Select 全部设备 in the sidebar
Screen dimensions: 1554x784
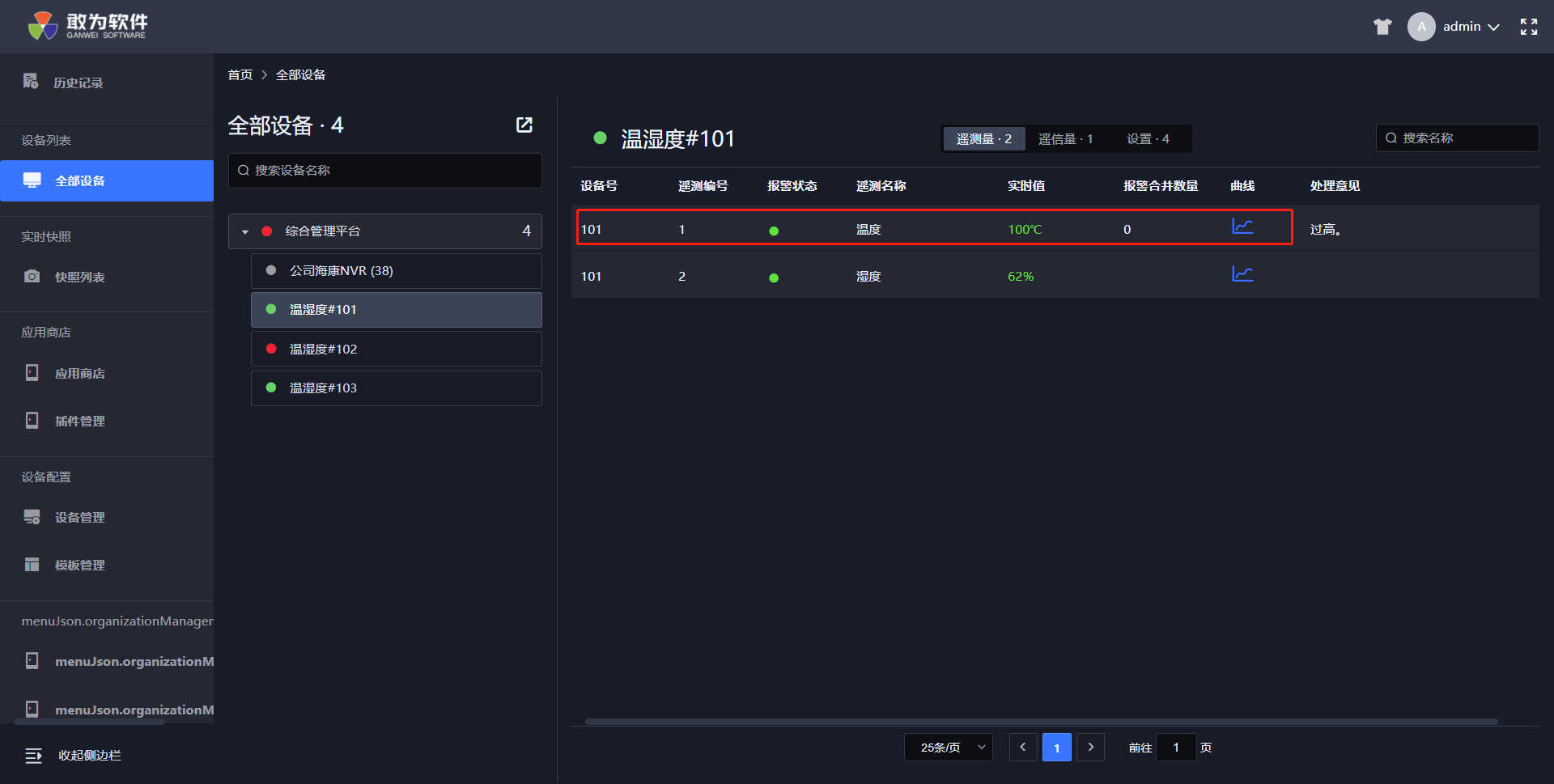coord(107,180)
